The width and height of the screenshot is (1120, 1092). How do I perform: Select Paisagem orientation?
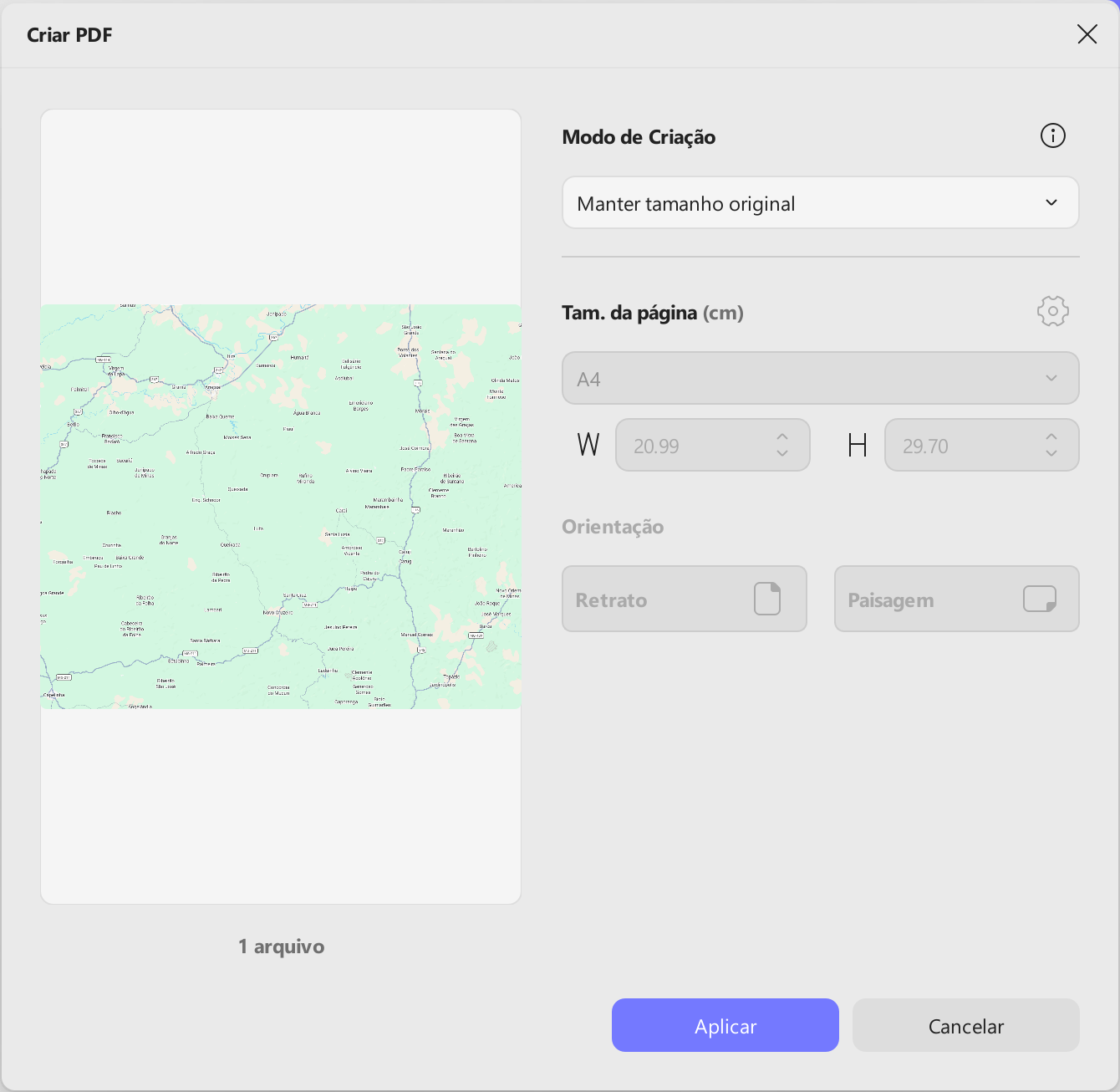(x=956, y=599)
